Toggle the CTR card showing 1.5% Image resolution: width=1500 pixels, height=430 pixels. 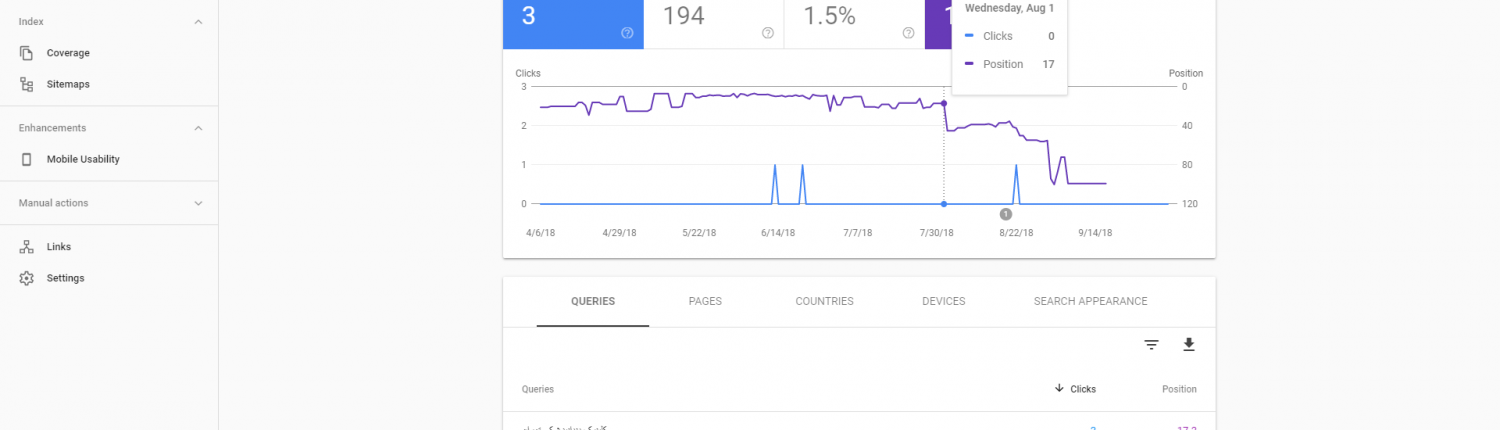tap(852, 22)
